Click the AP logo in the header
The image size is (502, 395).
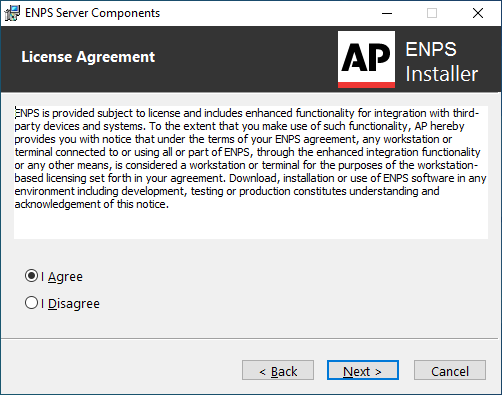(x=366, y=59)
